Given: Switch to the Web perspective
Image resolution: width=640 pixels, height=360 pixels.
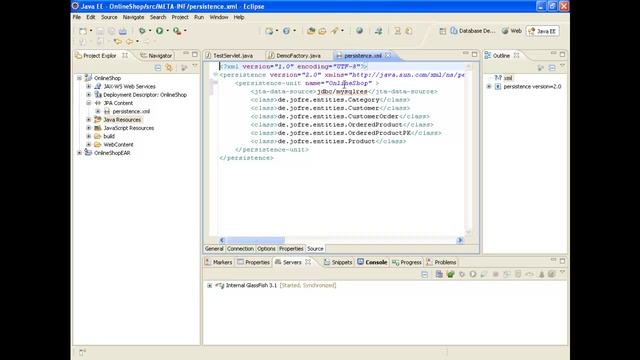Looking at the screenshot, I should coord(512,31).
